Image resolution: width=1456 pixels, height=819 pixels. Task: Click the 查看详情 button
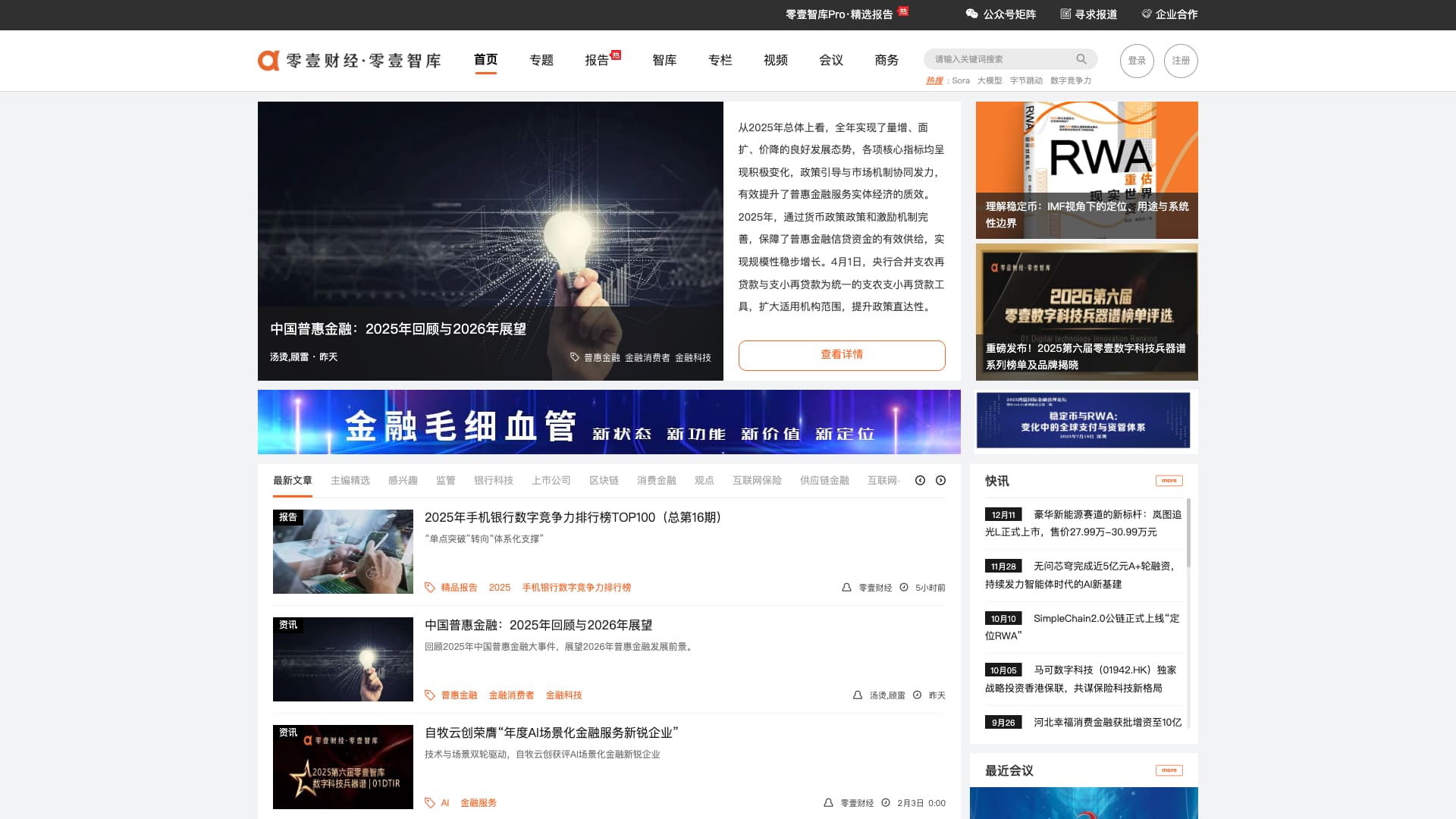(x=842, y=355)
